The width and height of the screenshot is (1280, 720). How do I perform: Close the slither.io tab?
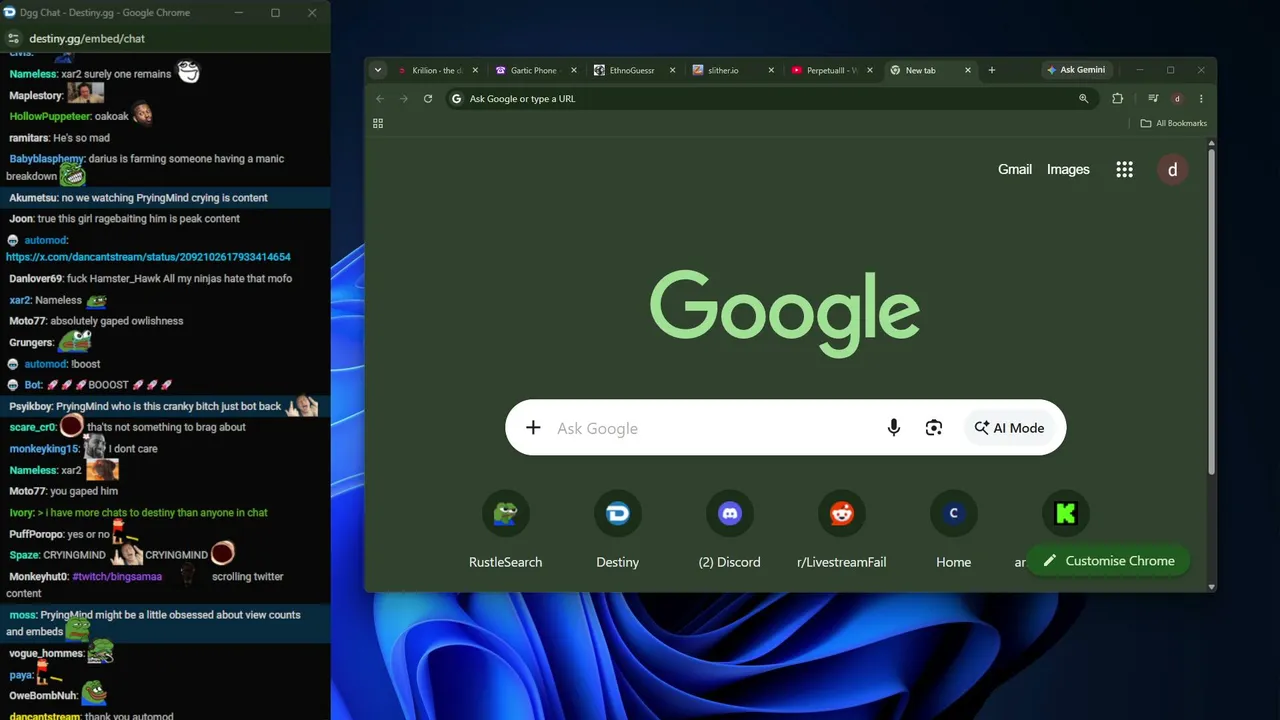tap(771, 70)
